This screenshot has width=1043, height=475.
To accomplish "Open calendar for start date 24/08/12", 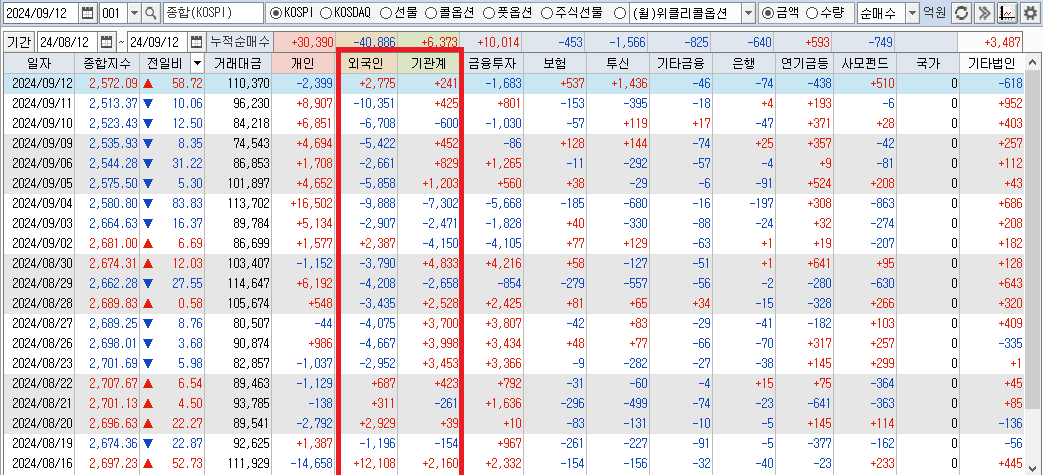I will point(106,42).
